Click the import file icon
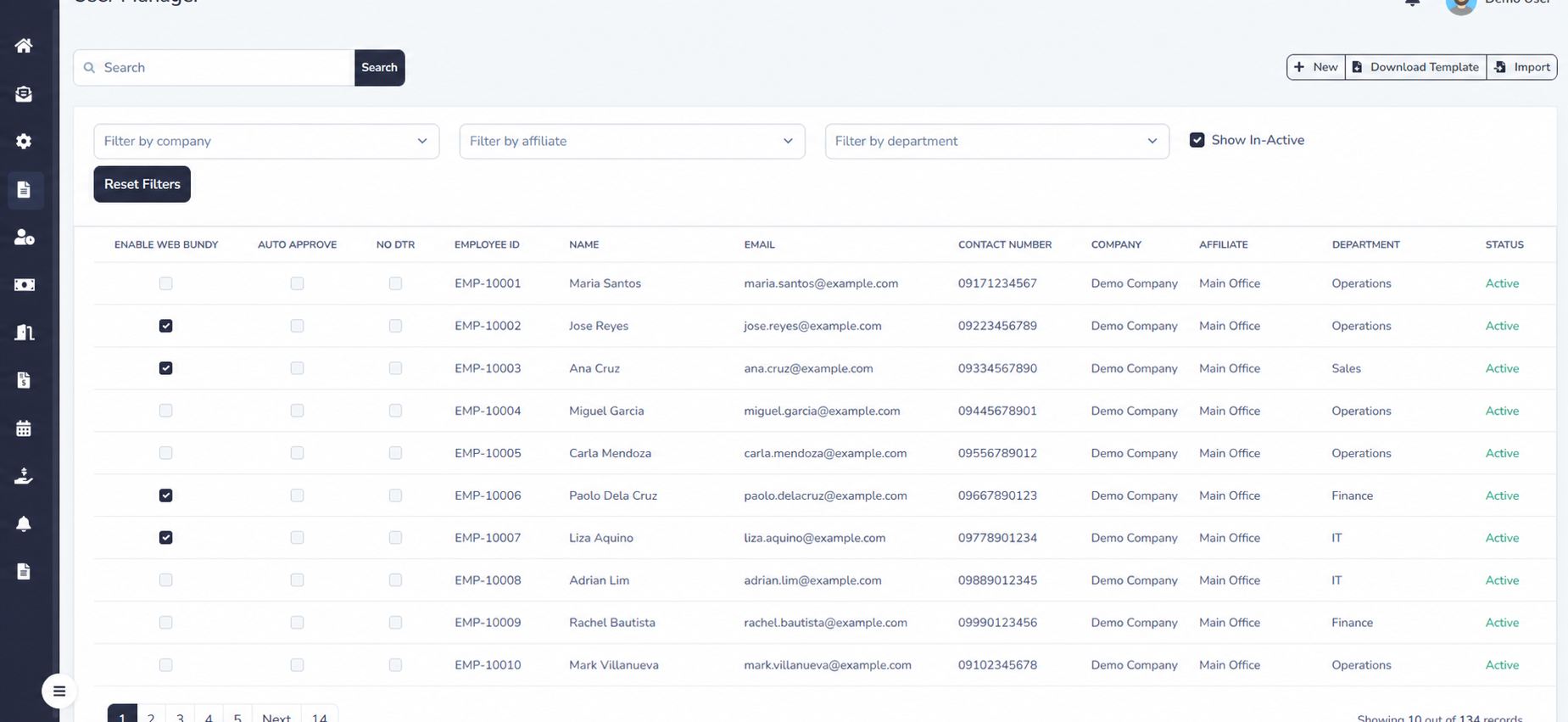Image resolution: width=1568 pixels, height=722 pixels. click(x=1500, y=67)
